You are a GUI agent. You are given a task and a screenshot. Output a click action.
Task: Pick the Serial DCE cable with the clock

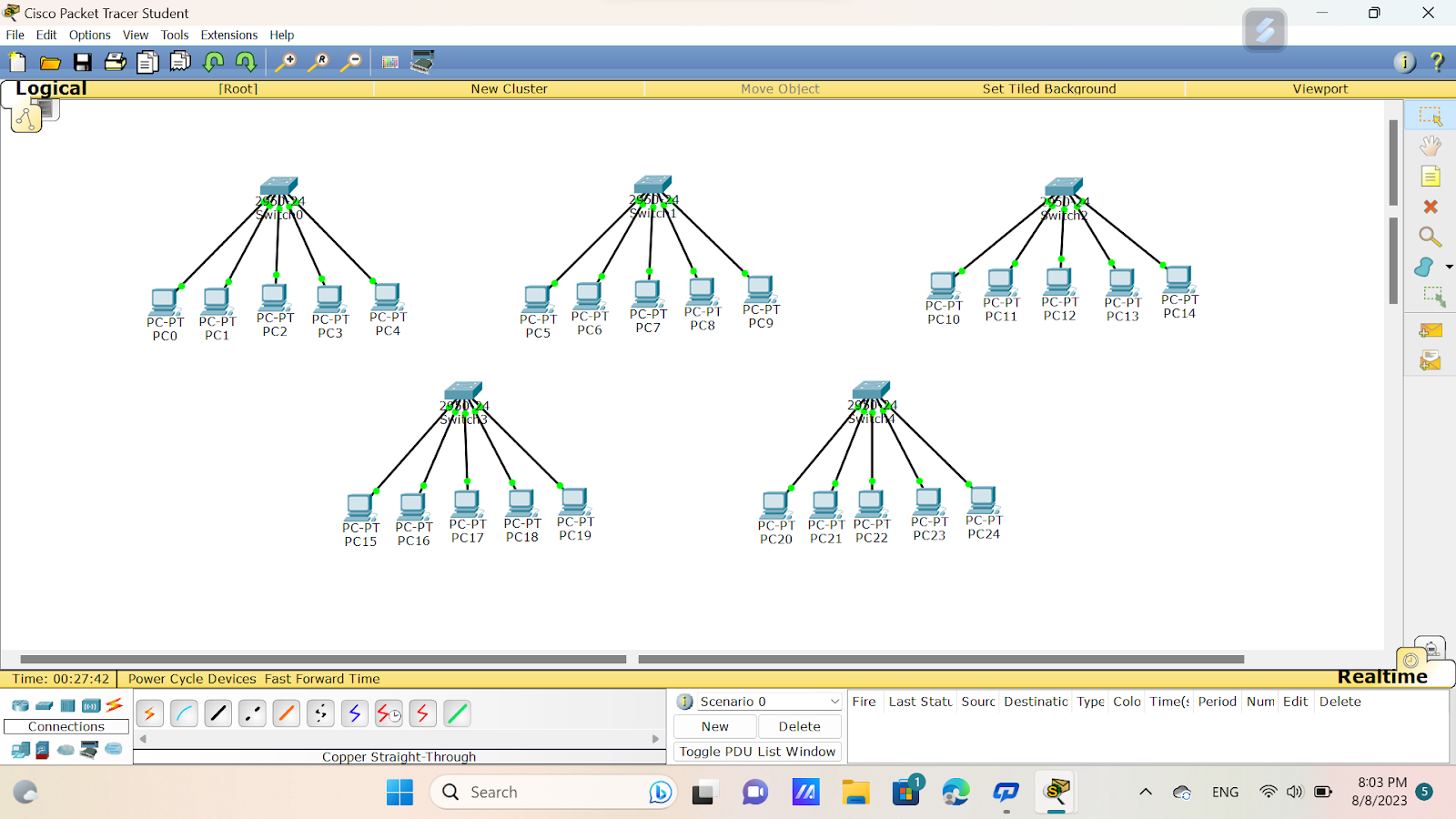(x=389, y=714)
